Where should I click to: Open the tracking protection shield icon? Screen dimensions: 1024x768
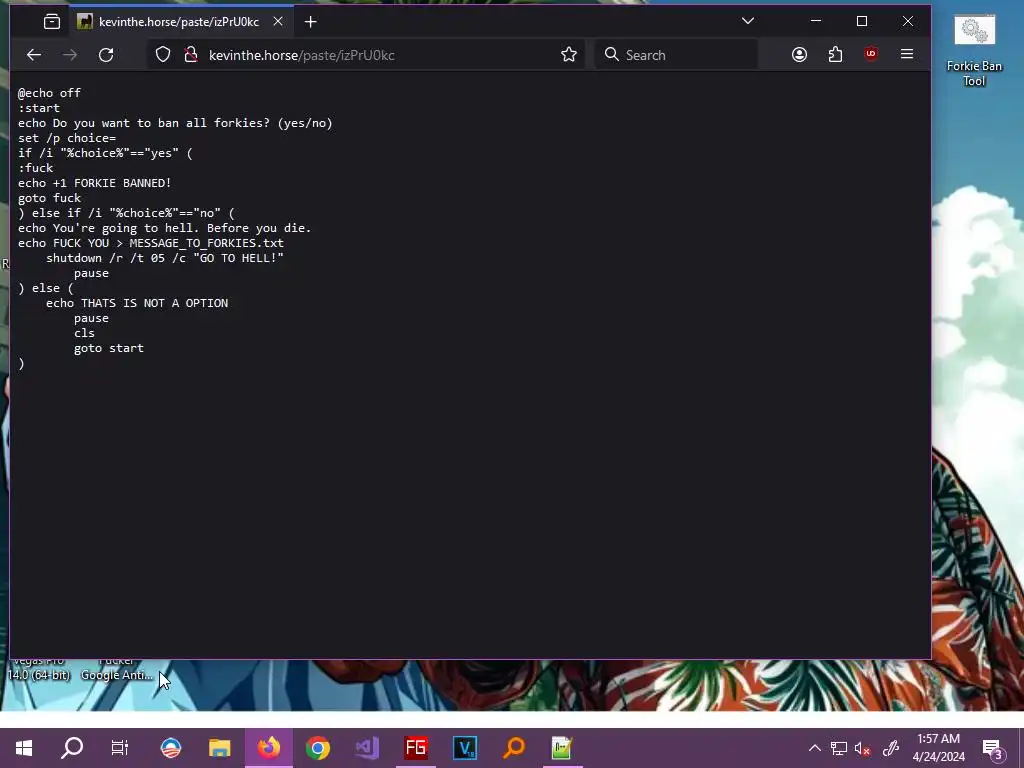(x=163, y=55)
